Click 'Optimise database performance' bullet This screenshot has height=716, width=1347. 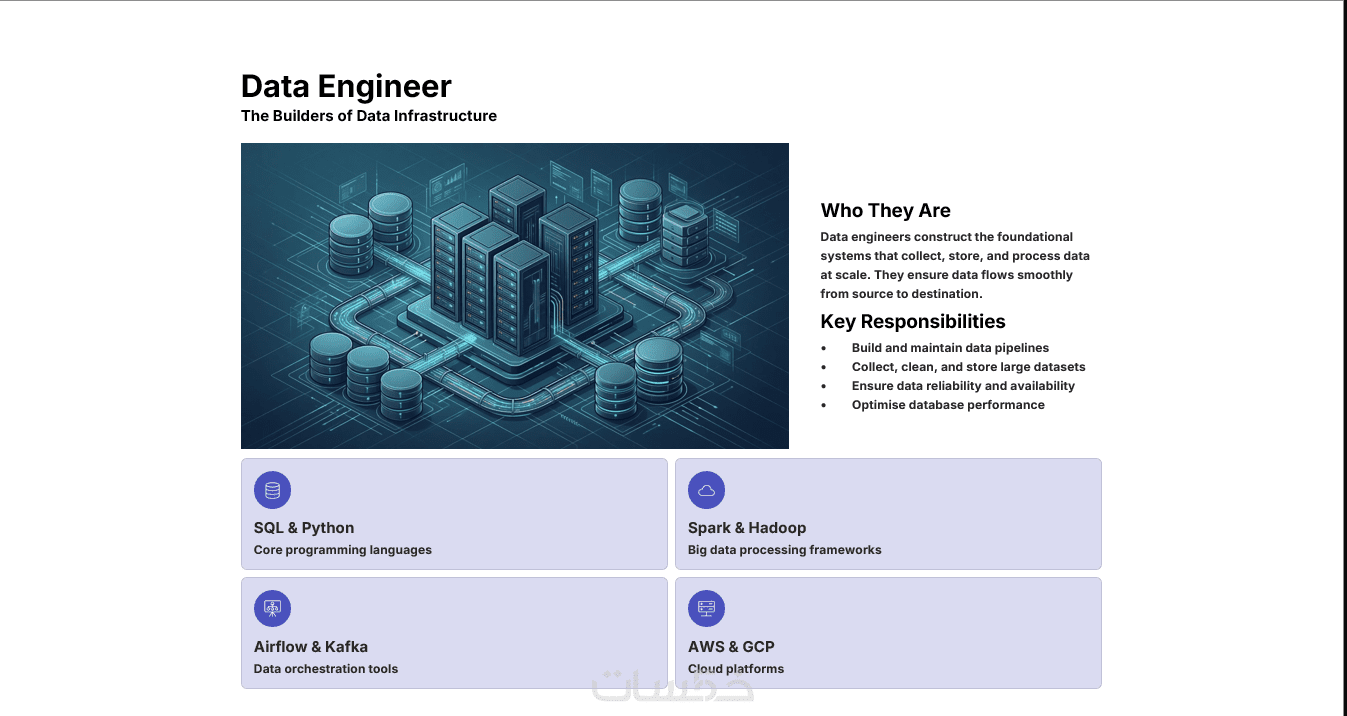pyautogui.click(x=948, y=405)
